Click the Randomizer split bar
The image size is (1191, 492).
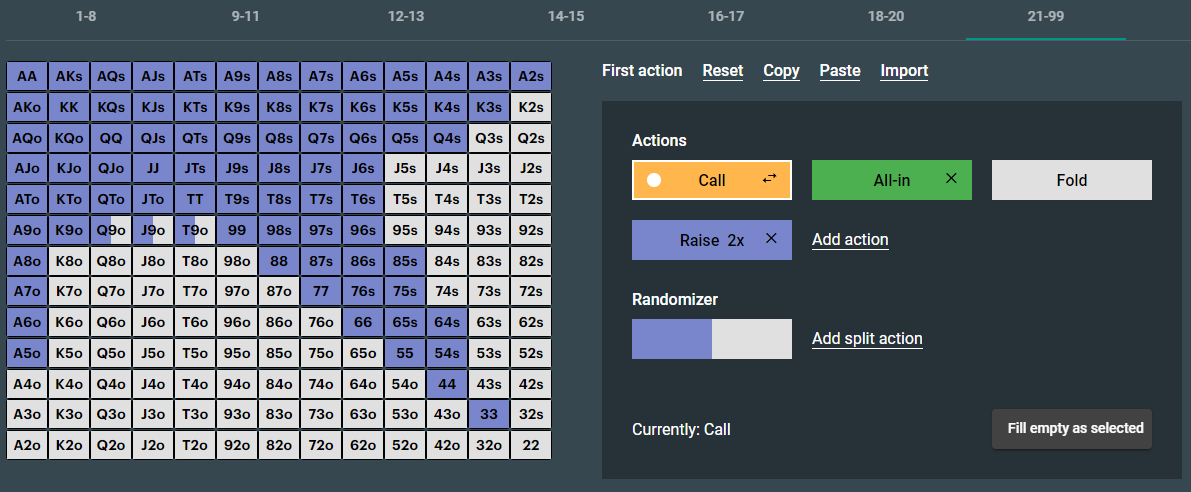[x=712, y=339]
